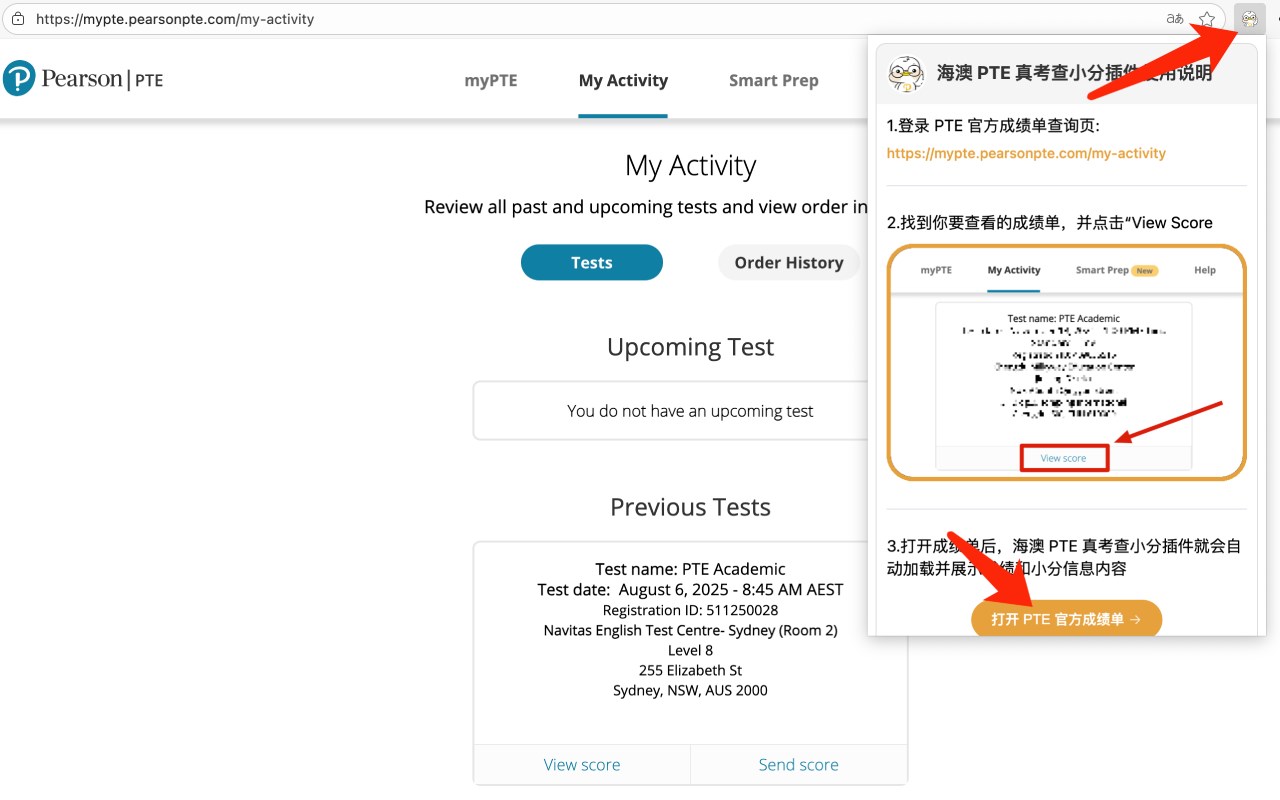Click the test date August 6, 2025 line

point(690,590)
